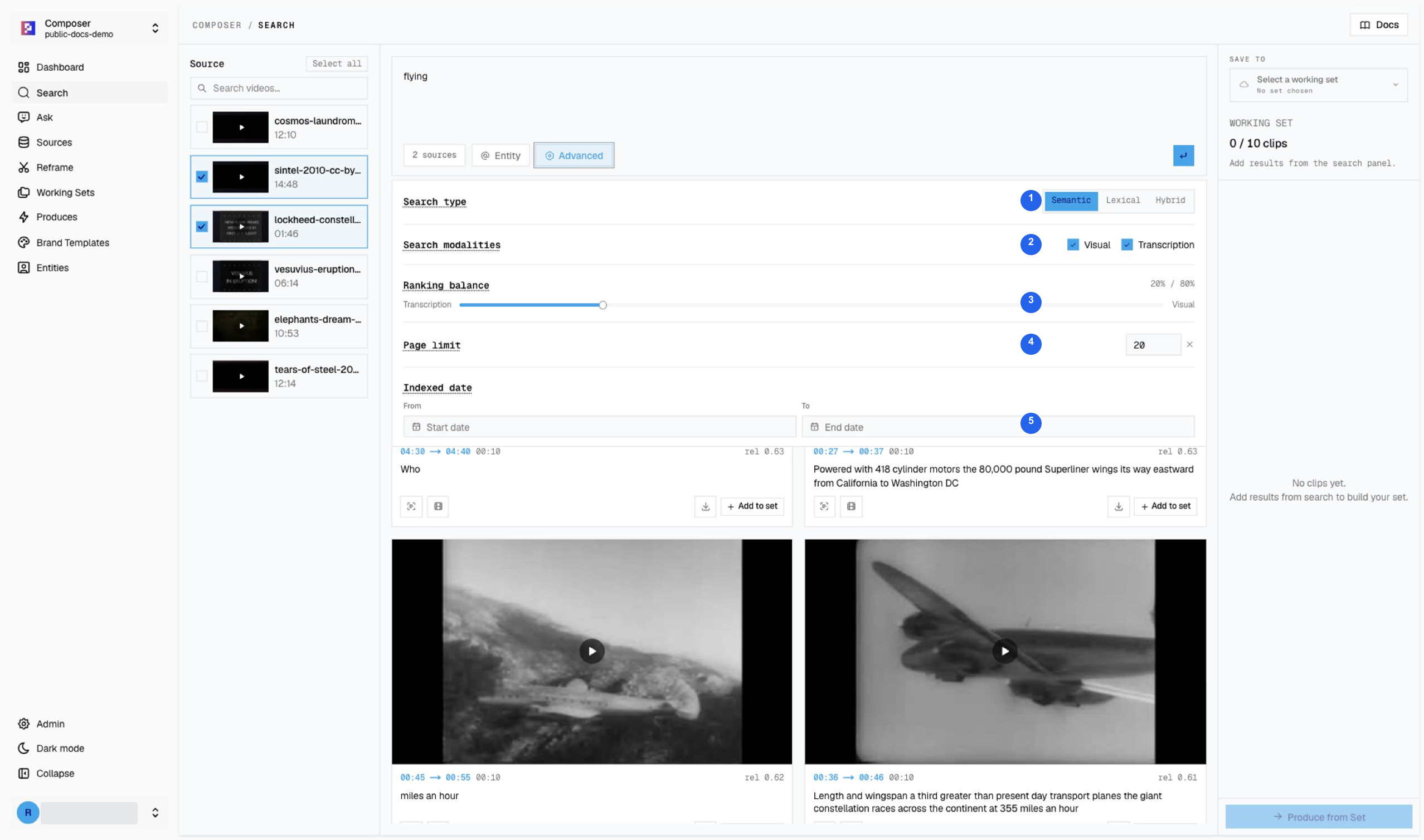The height and width of the screenshot is (840, 1424).
Task: Play the close-up airplane clip
Action: pos(1004,651)
